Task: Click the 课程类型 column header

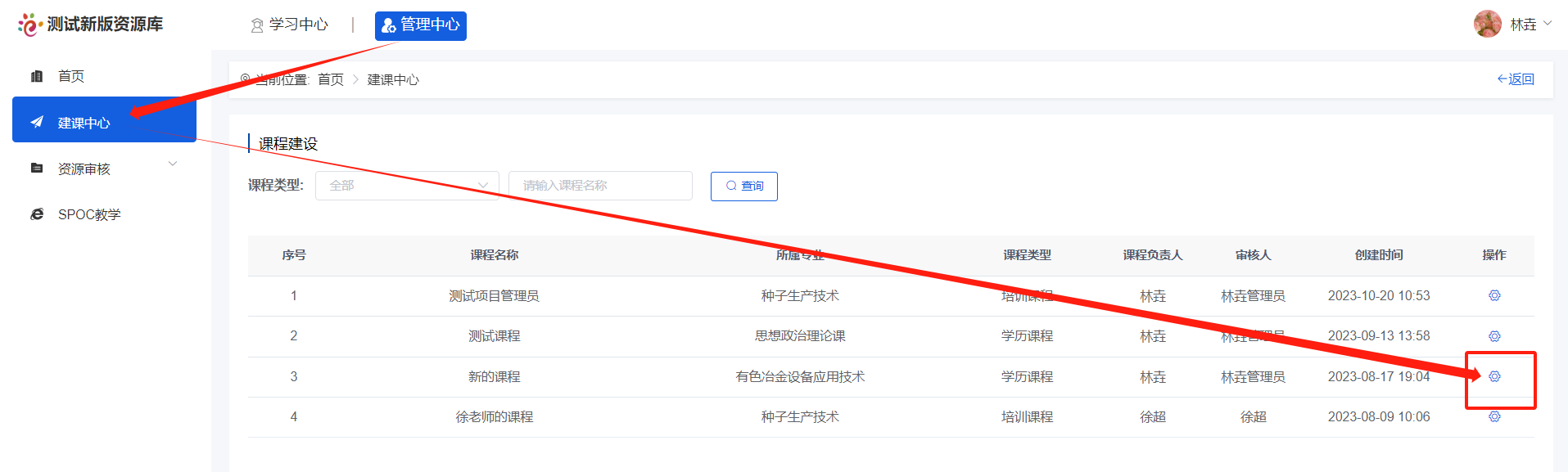Action: 1028,255
